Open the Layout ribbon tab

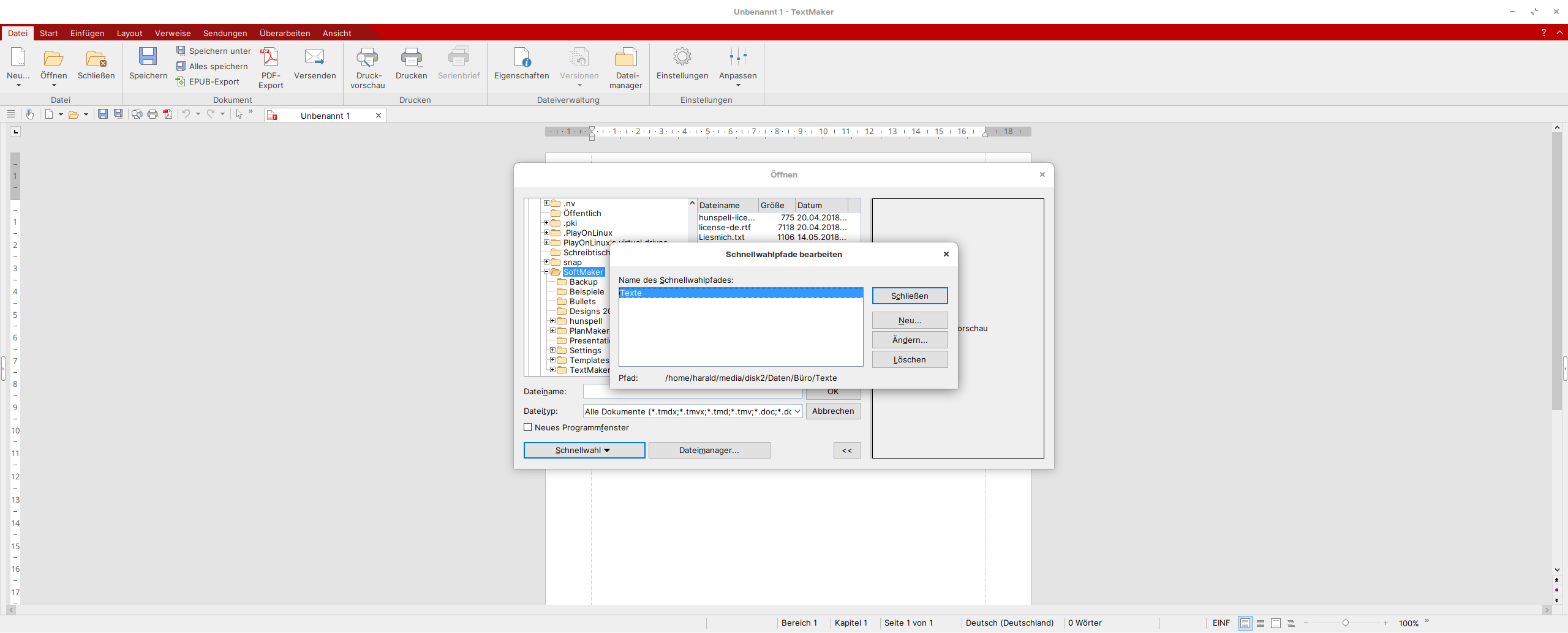130,33
